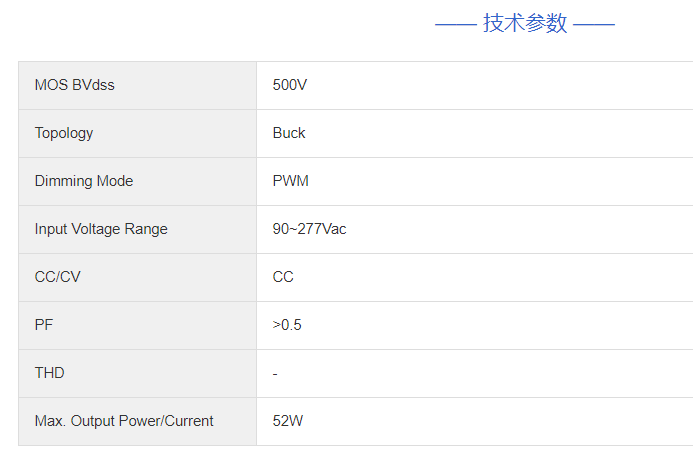Select the Max. Output Power/Current label
This screenshot has width=693, height=465.
[x=124, y=421]
